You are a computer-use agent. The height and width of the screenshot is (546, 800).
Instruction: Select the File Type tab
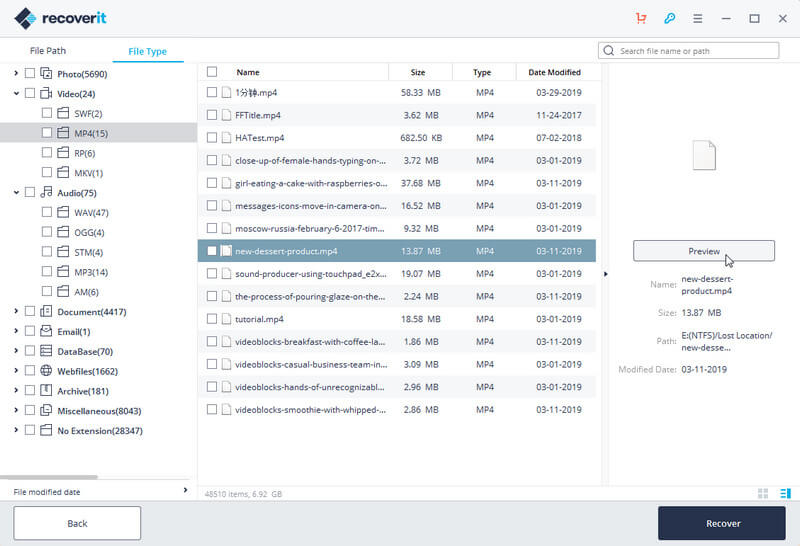click(x=147, y=51)
